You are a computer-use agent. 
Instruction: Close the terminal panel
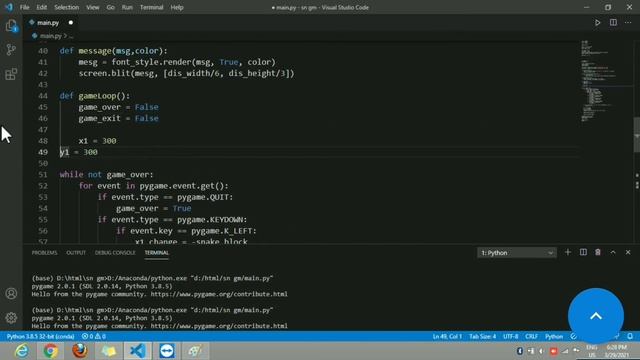tap(628, 253)
